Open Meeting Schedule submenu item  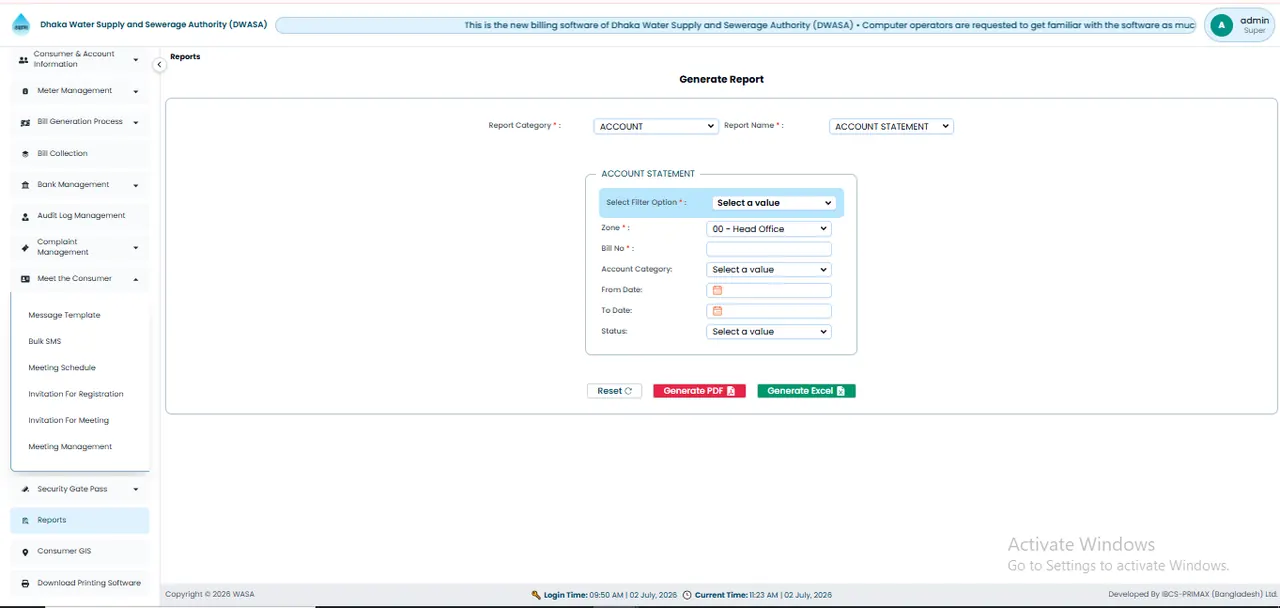pyautogui.click(x=62, y=368)
